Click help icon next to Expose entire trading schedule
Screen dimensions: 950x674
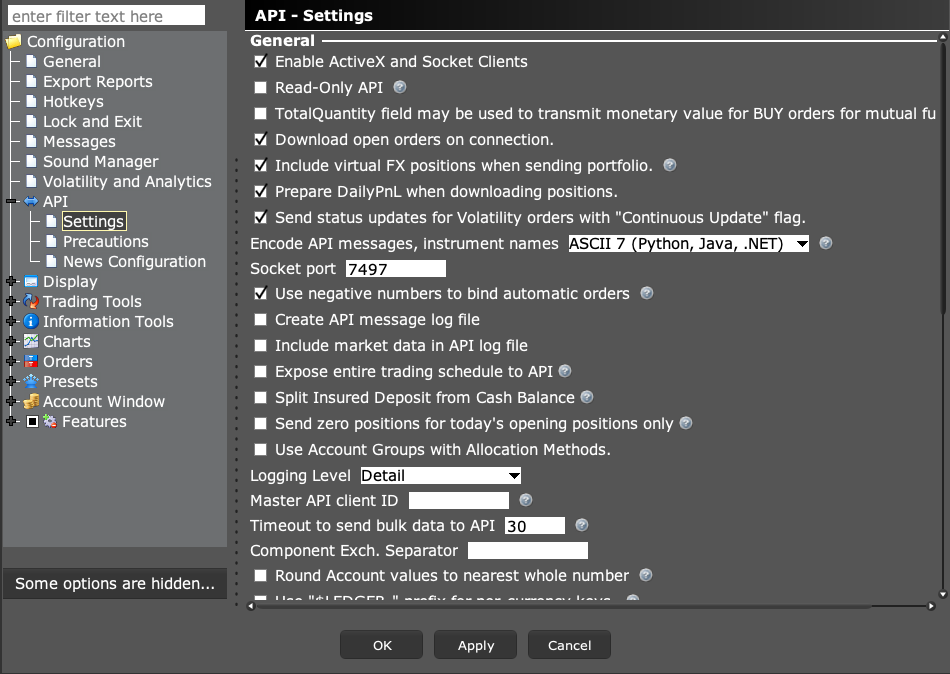[565, 371]
